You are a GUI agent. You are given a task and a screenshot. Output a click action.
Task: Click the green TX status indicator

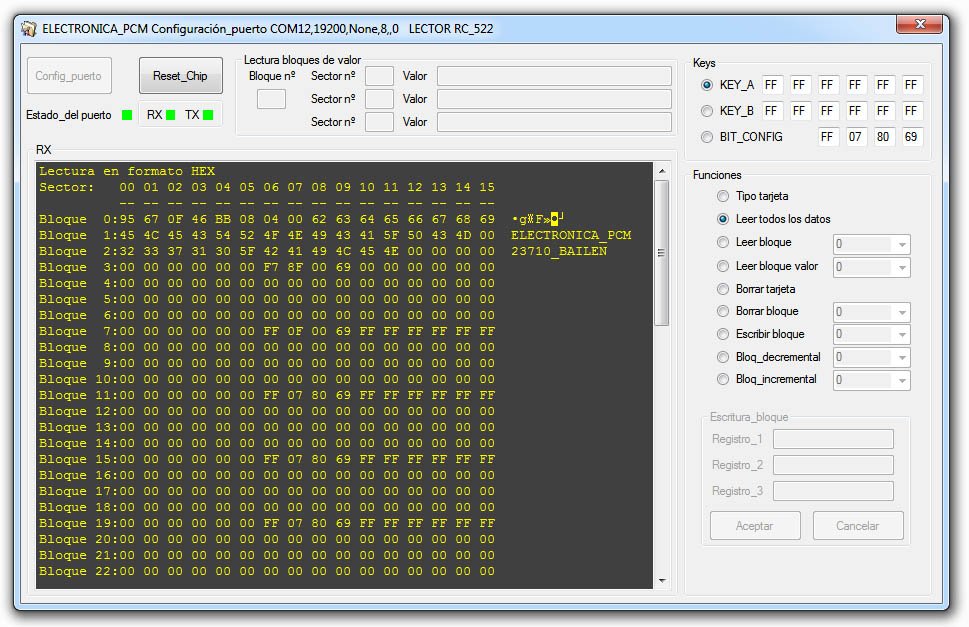pyautogui.click(x=208, y=115)
